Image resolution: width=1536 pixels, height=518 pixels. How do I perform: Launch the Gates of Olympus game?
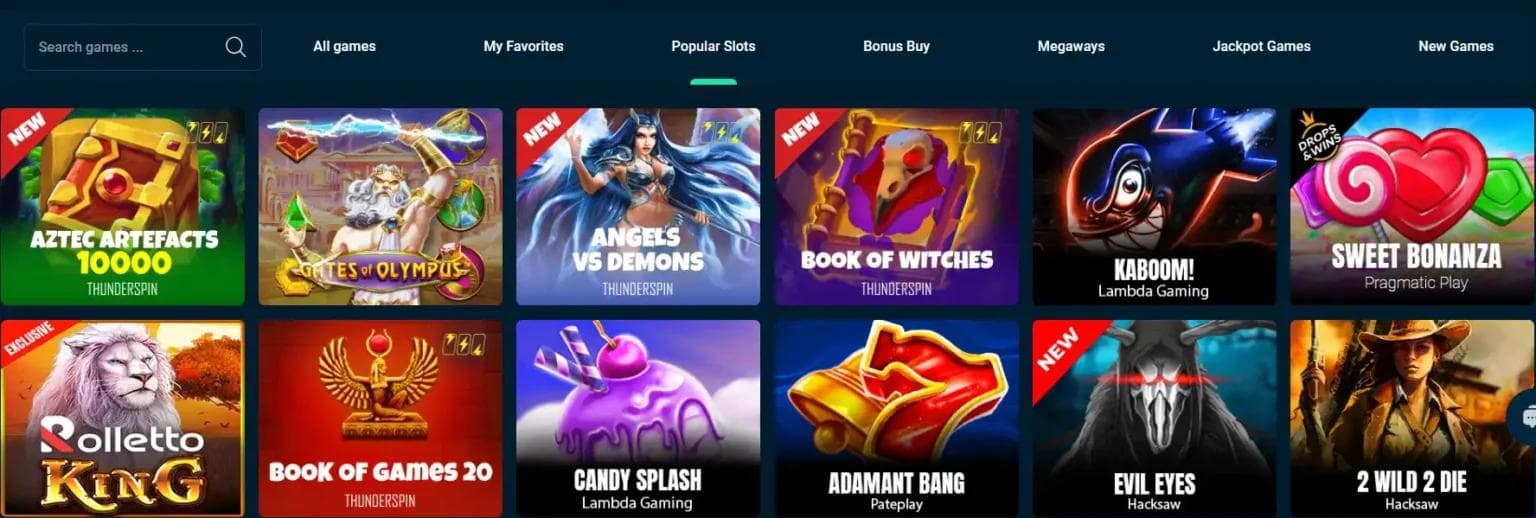click(380, 206)
